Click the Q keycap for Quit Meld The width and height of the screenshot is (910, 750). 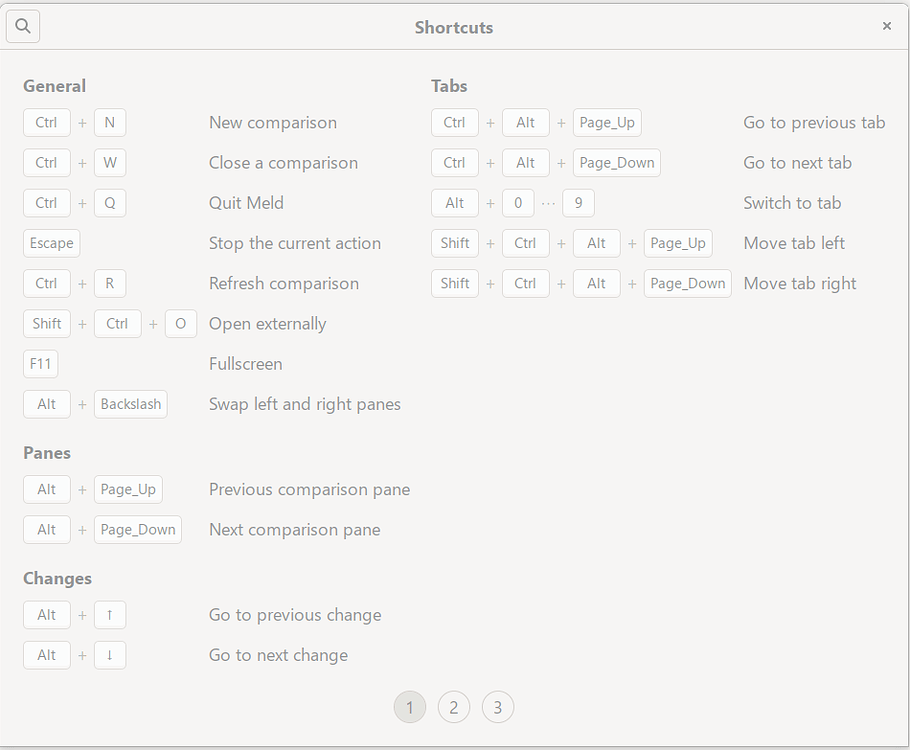click(x=110, y=203)
